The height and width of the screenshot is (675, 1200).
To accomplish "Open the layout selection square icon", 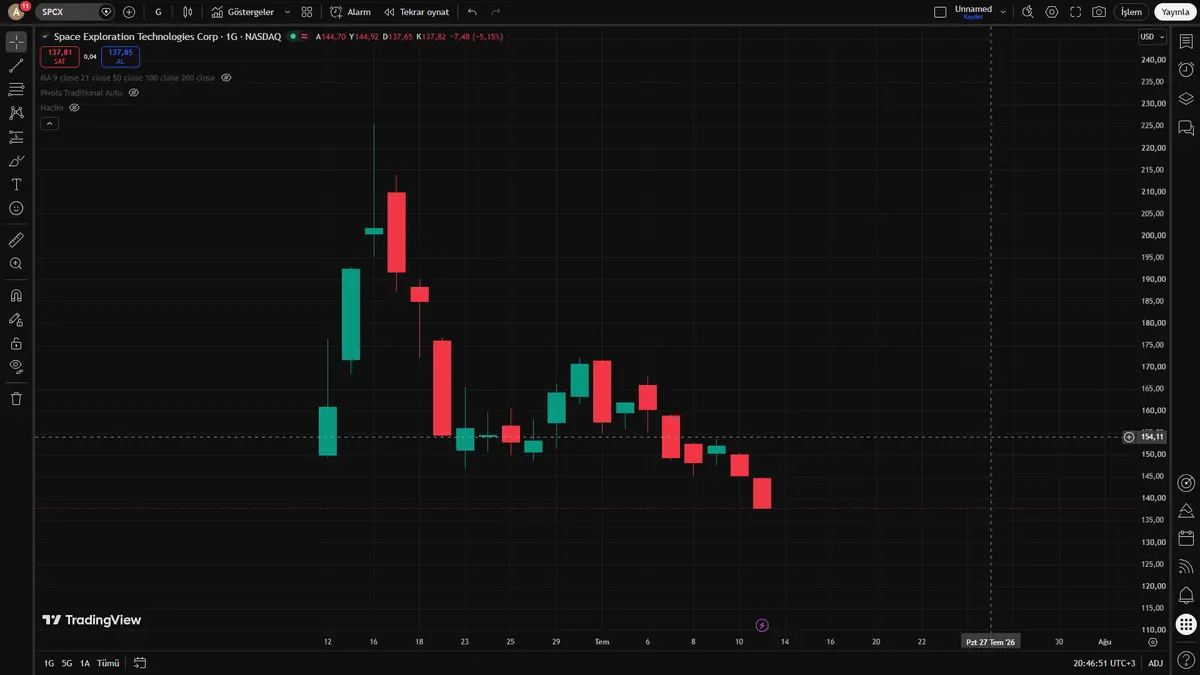I will [x=939, y=12].
